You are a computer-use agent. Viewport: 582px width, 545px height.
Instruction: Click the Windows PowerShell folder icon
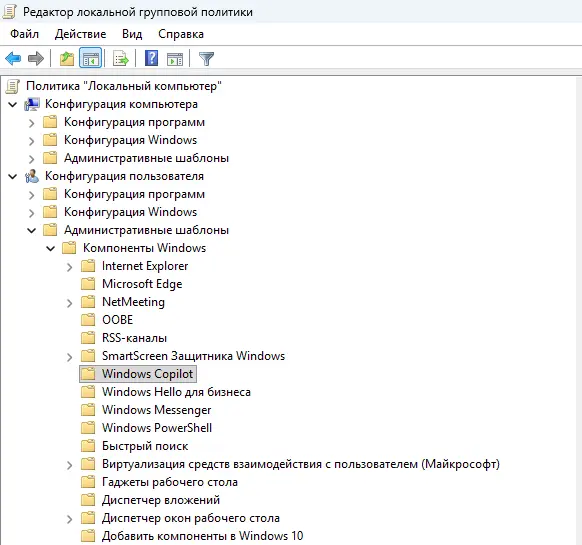click(88, 428)
